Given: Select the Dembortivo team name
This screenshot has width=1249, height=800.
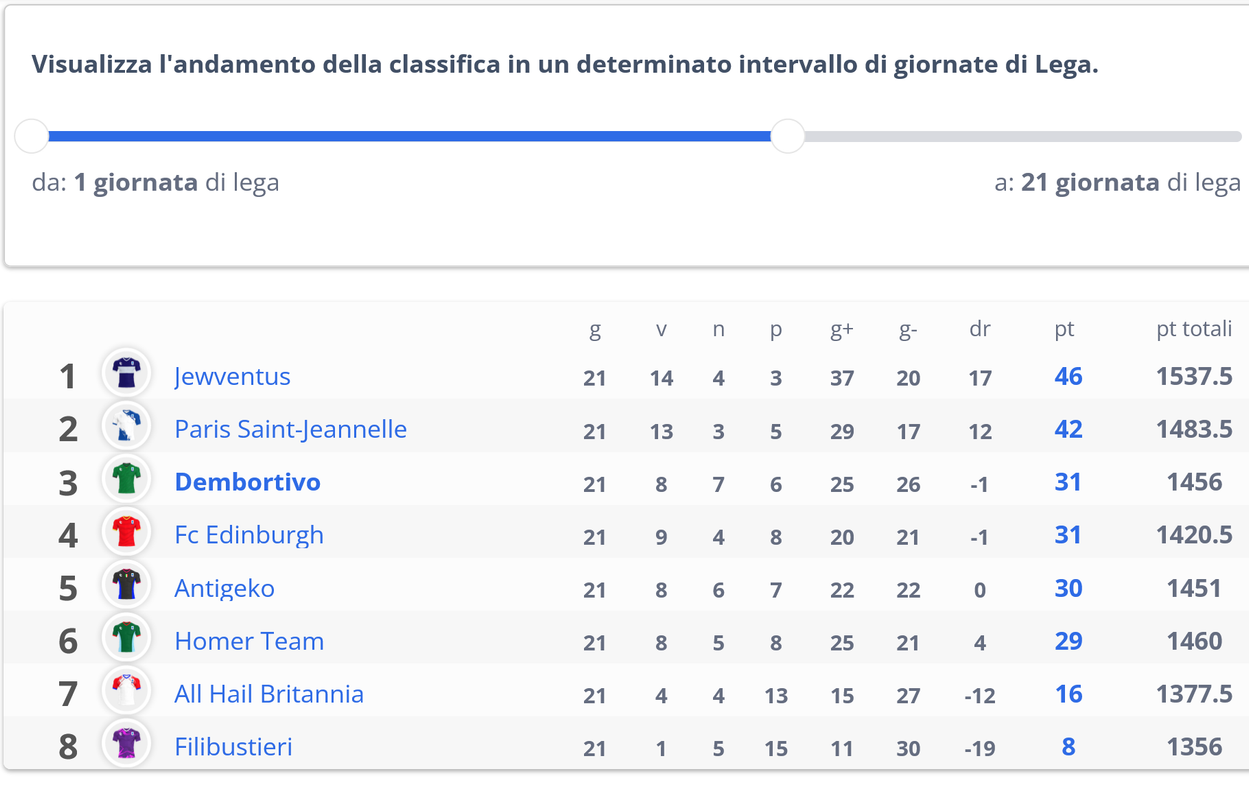Looking at the screenshot, I should (x=247, y=483).
